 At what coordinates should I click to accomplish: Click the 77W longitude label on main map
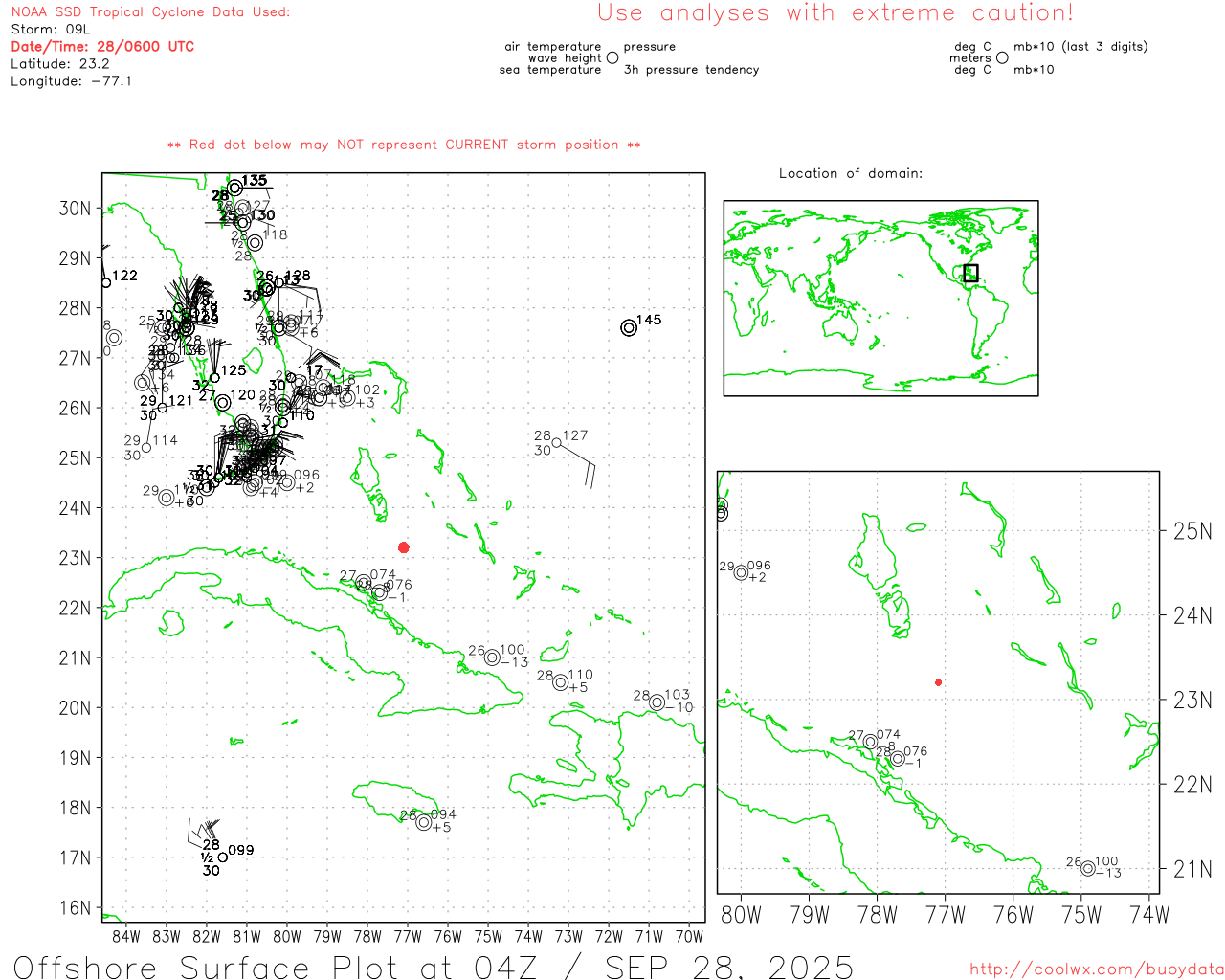point(408,936)
